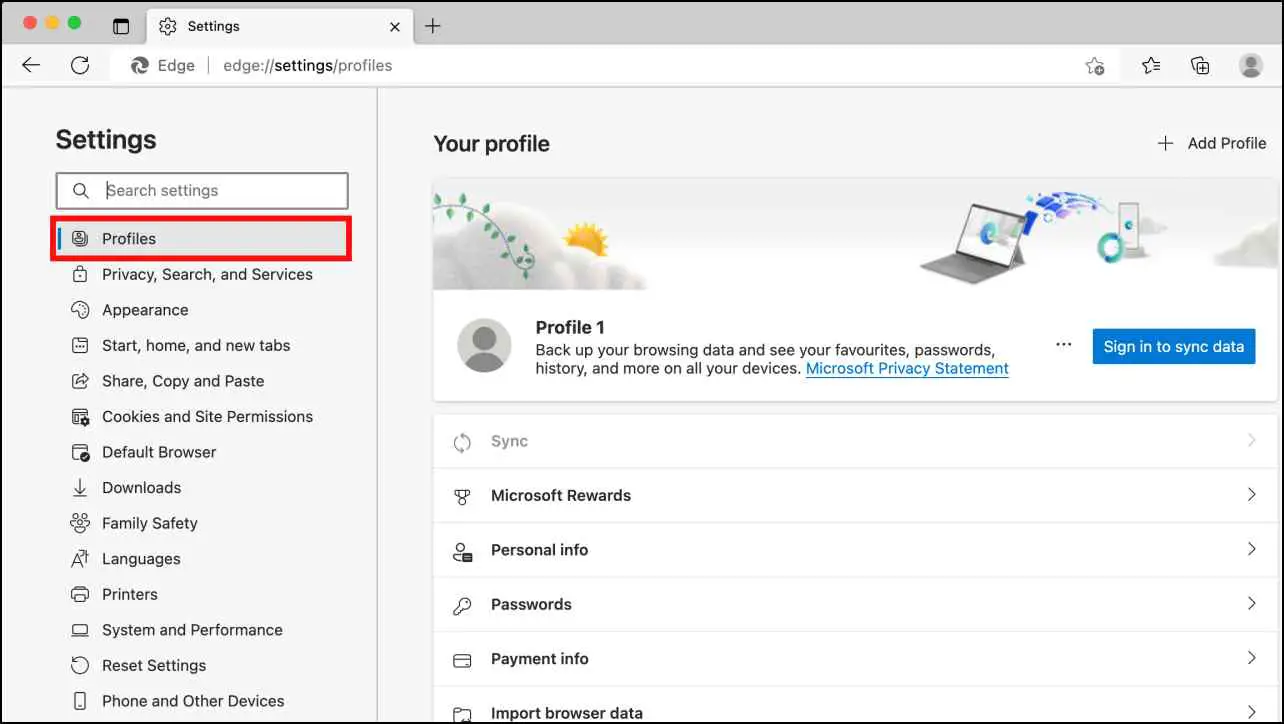Click the Add Profile button
This screenshot has height=724, width=1284.
(1212, 143)
